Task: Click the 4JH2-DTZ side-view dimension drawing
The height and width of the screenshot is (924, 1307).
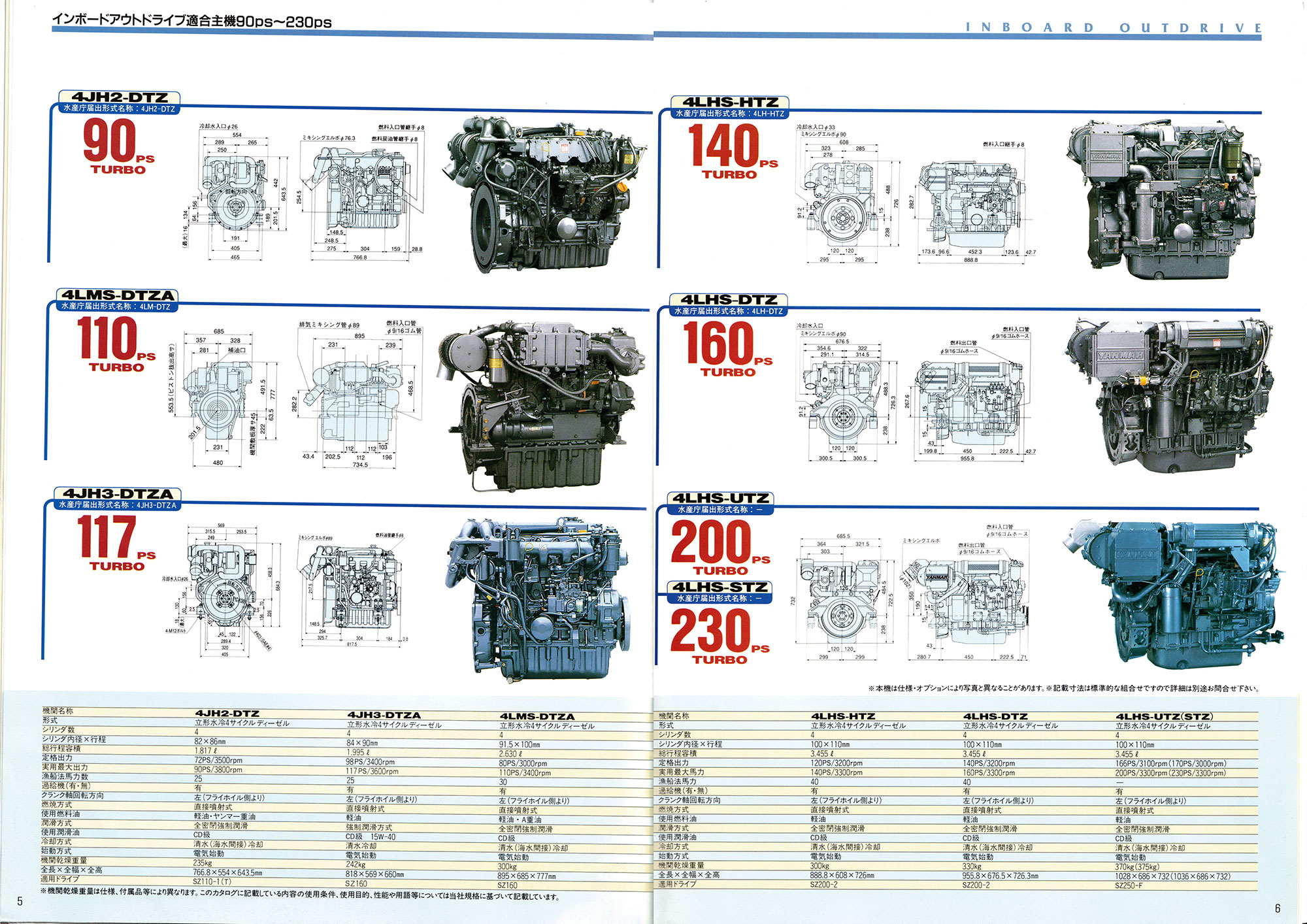Action: tap(363, 192)
